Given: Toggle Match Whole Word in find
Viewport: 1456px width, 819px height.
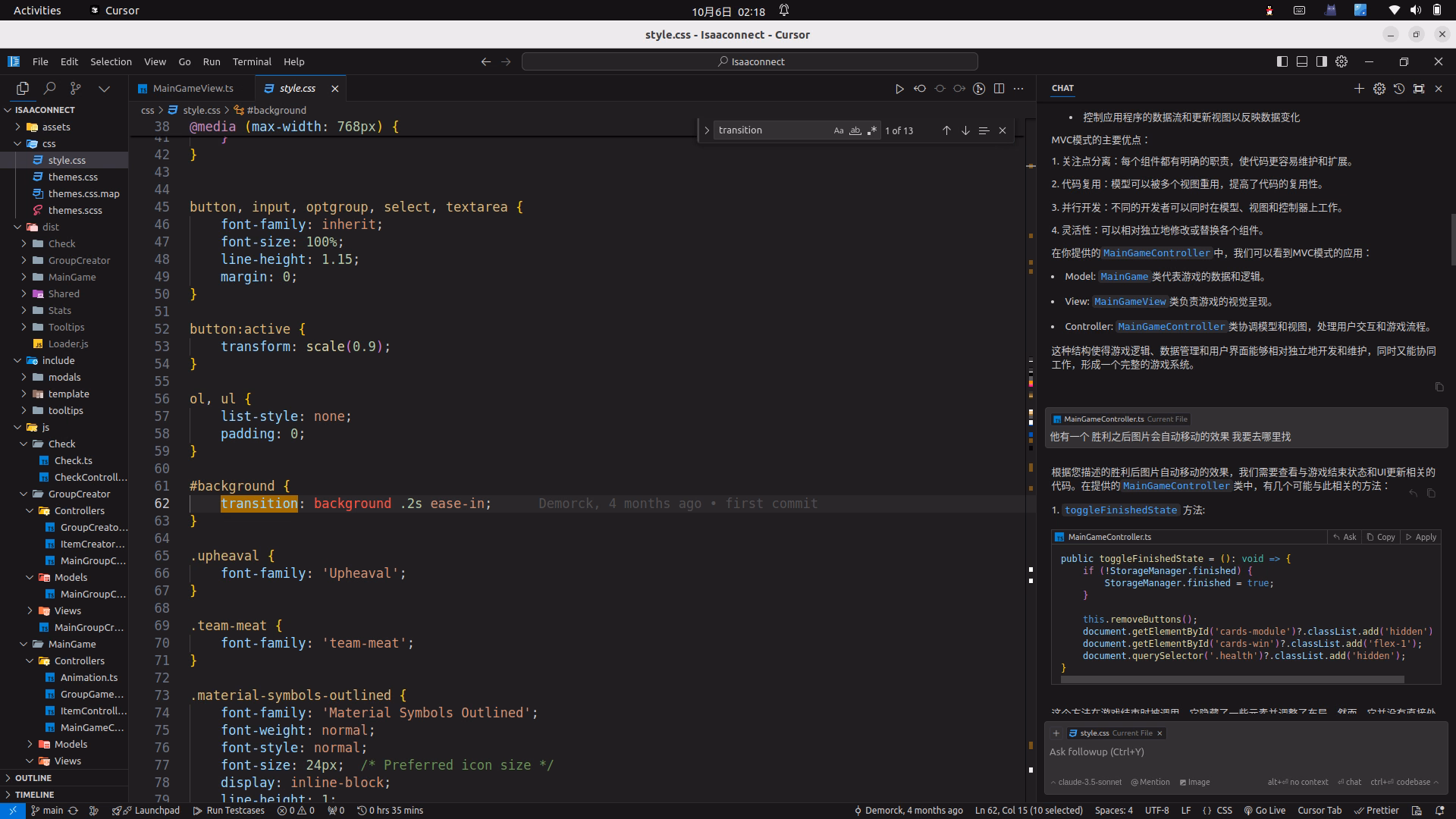Looking at the screenshot, I should pyautogui.click(x=855, y=130).
